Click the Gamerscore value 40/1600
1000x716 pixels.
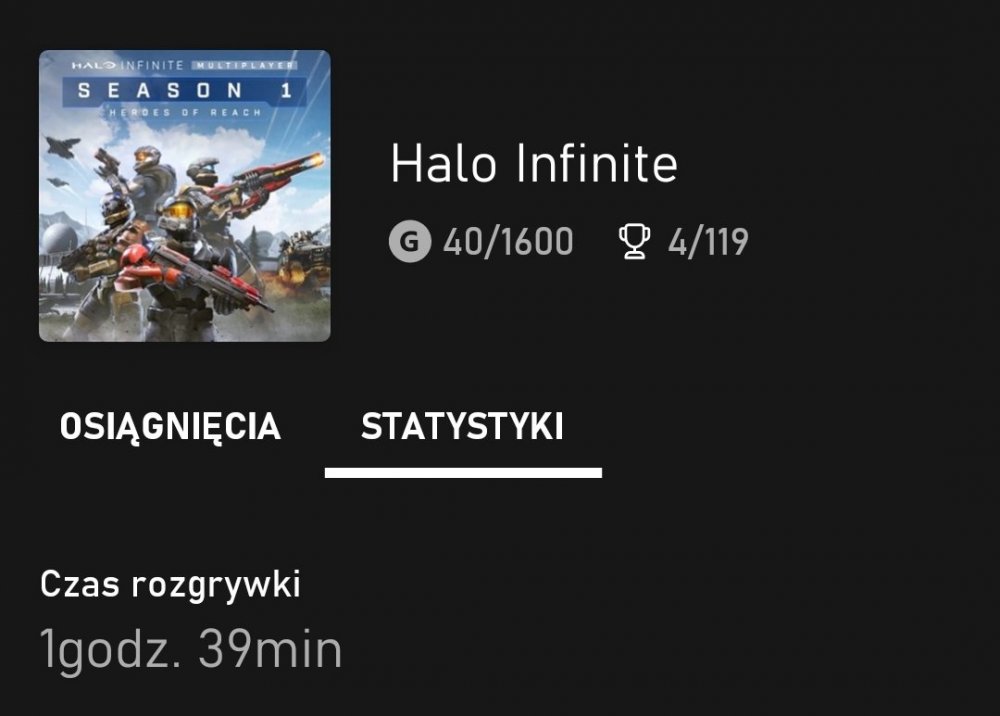tap(508, 240)
